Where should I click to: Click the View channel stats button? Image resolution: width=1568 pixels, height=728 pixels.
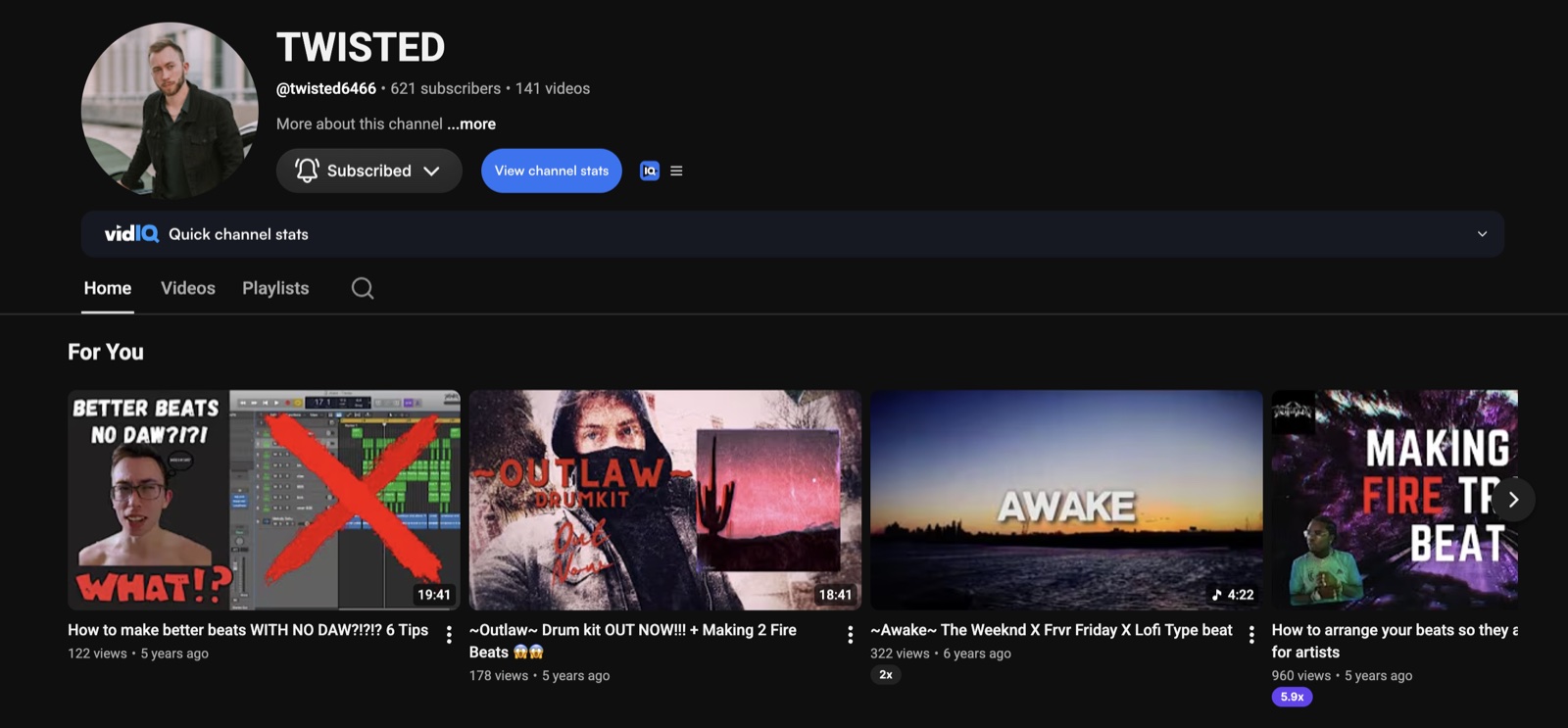click(x=552, y=170)
